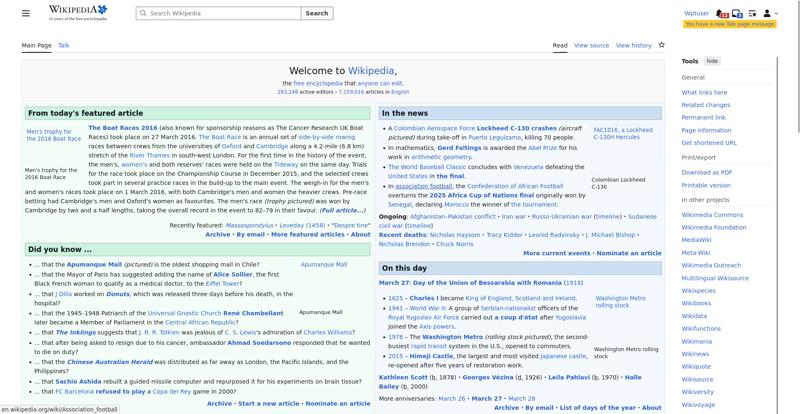Open the notices tray icon
This screenshot has height=414, width=800.
click(738, 14)
